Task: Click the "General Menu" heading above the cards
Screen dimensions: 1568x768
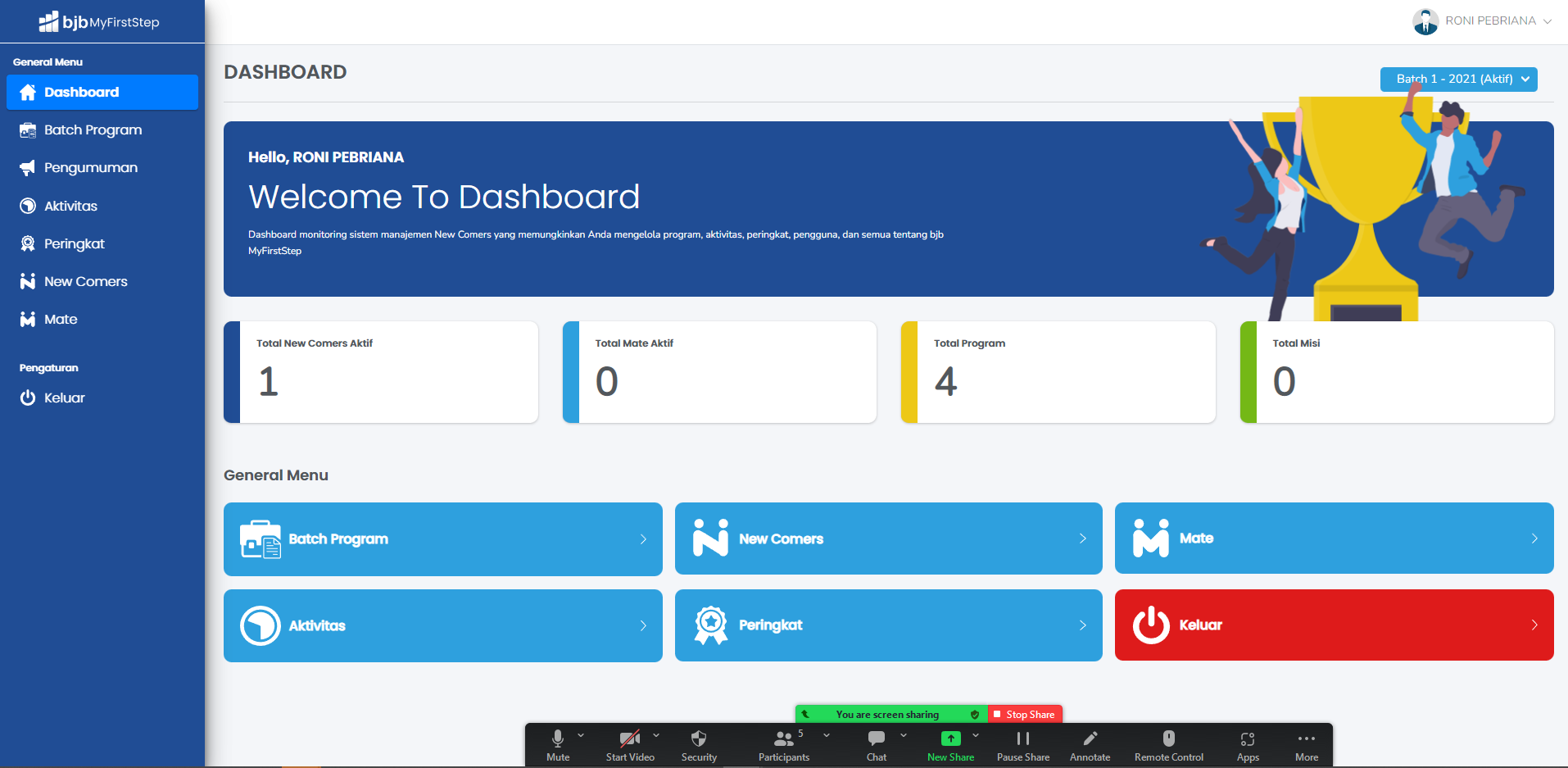Action: pos(276,475)
